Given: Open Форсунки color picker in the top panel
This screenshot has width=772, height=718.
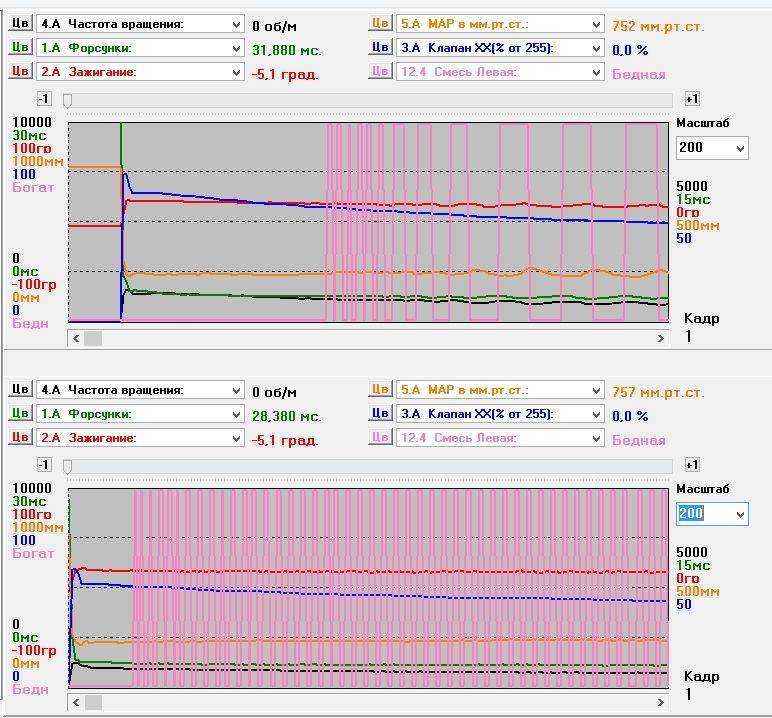Looking at the screenshot, I should point(20,48).
